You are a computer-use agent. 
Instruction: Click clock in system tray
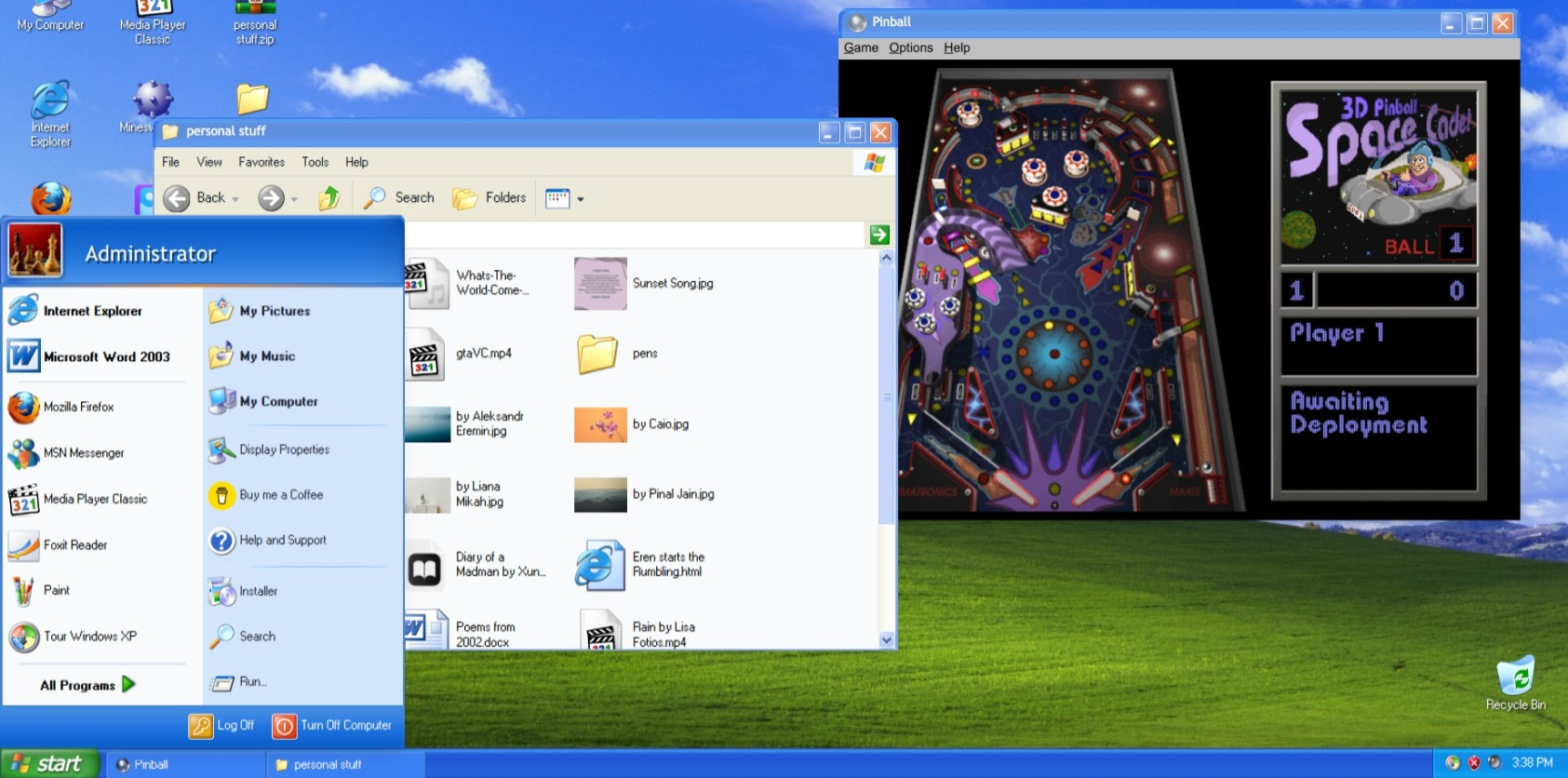pyautogui.click(x=1533, y=763)
